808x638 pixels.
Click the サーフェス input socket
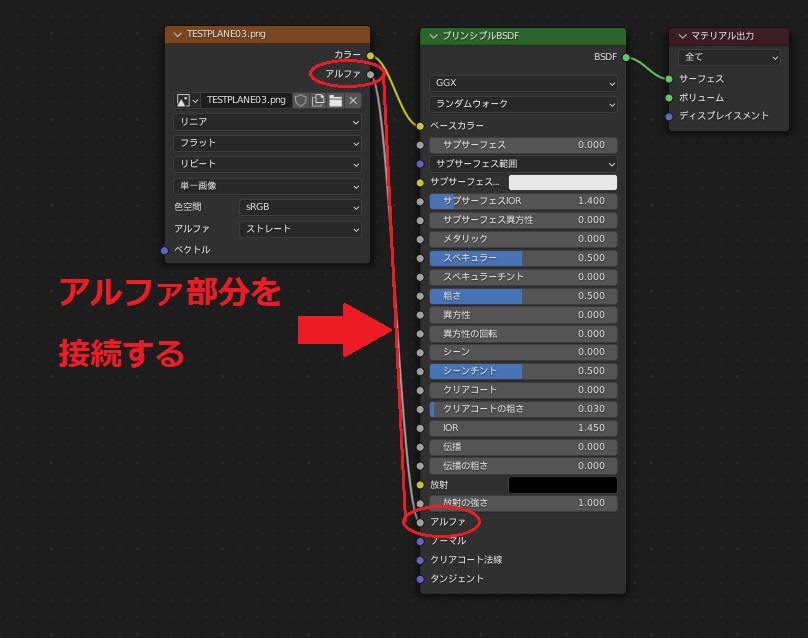click(669, 79)
